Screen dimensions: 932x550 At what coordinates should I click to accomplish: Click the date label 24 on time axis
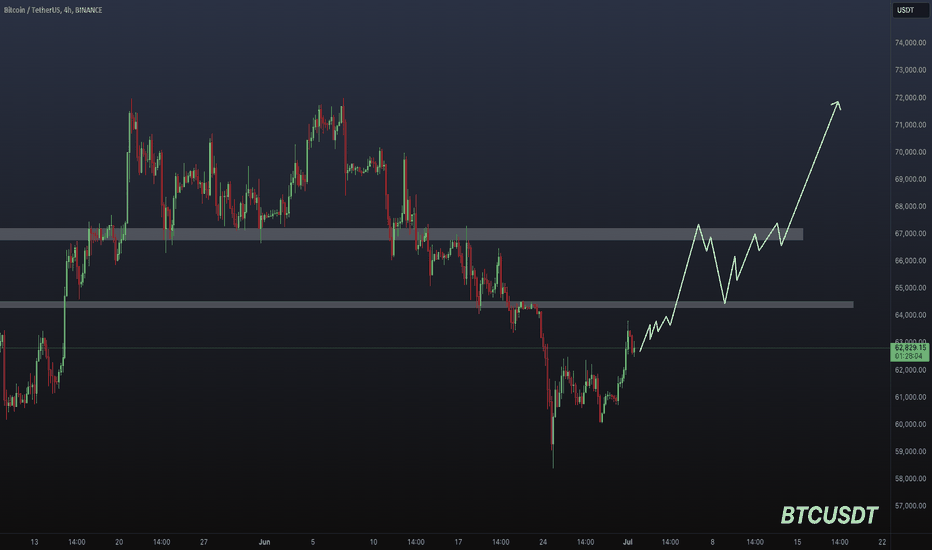coord(543,542)
